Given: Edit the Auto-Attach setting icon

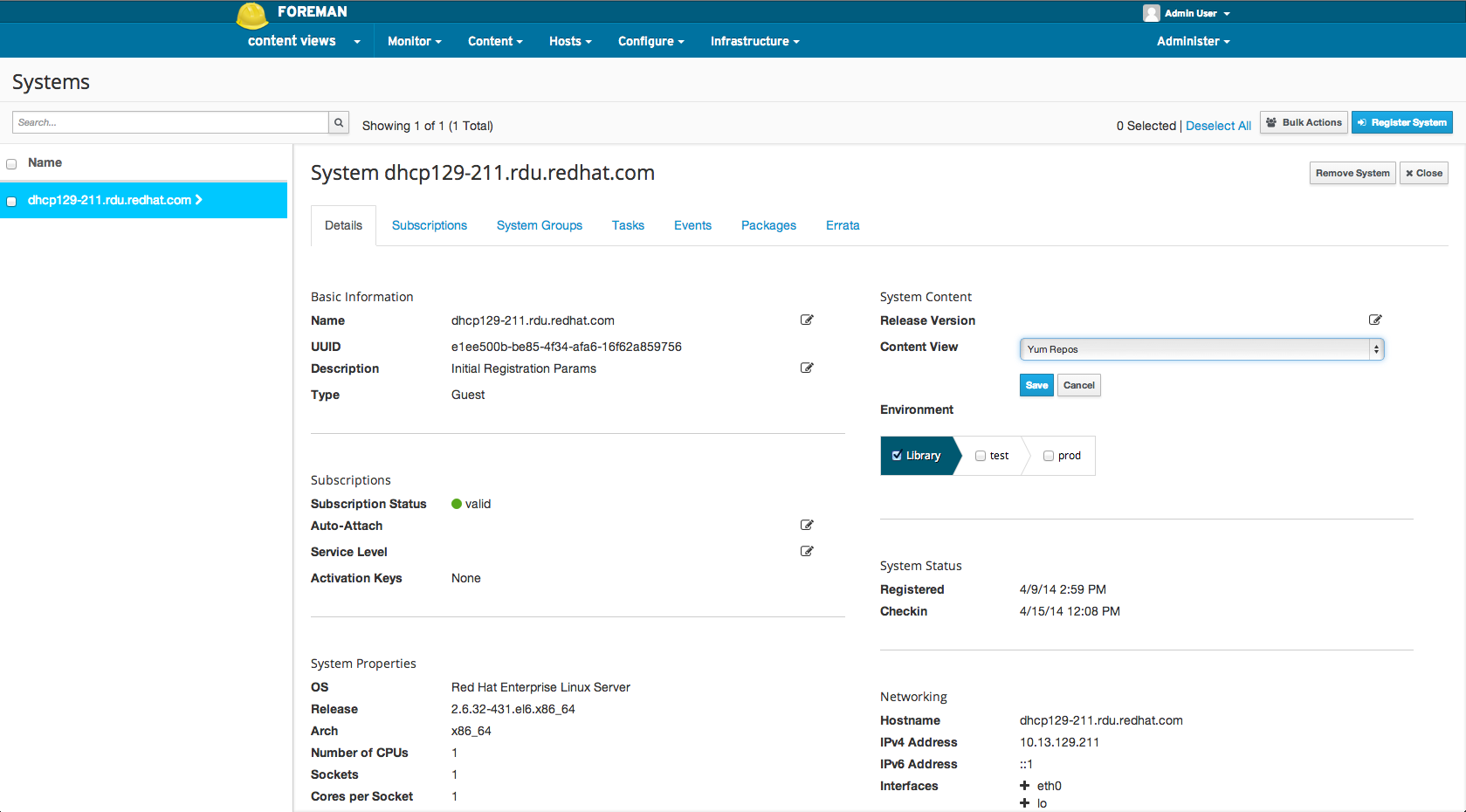Looking at the screenshot, I should (807, 525).
